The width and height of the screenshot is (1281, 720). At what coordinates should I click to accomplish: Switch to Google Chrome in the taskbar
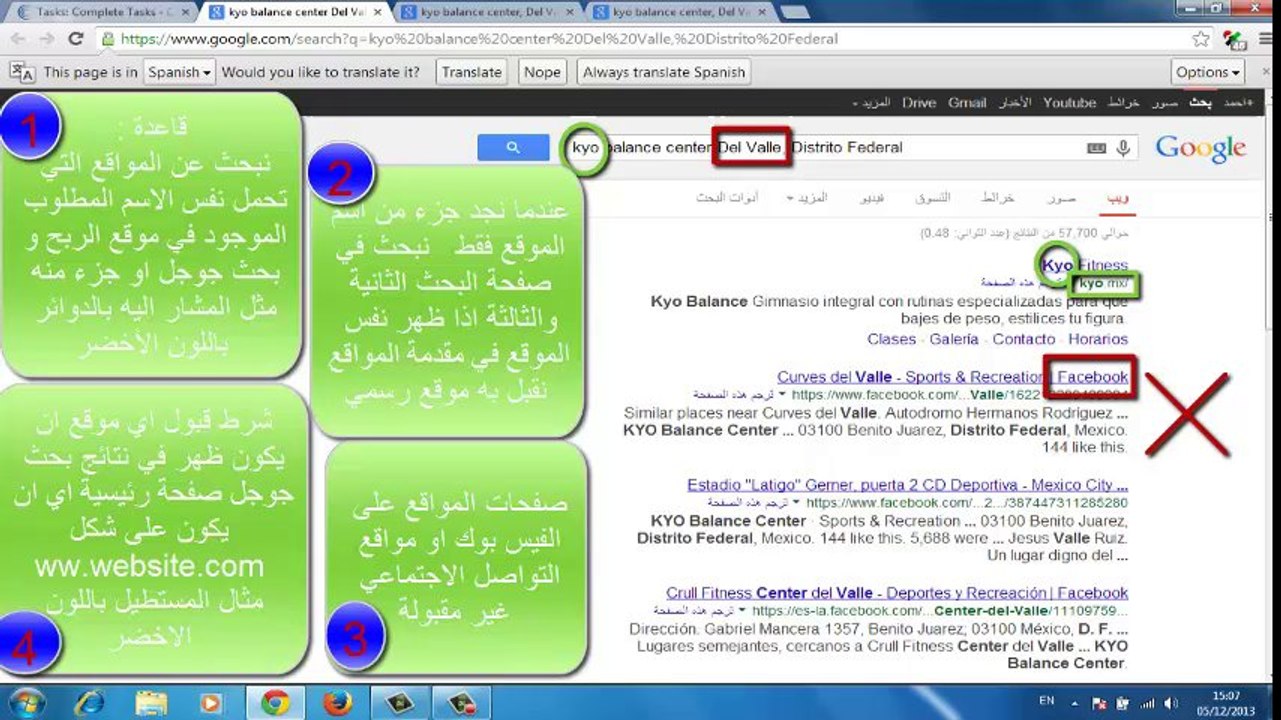pyautogui.click(x=275, y=703)
